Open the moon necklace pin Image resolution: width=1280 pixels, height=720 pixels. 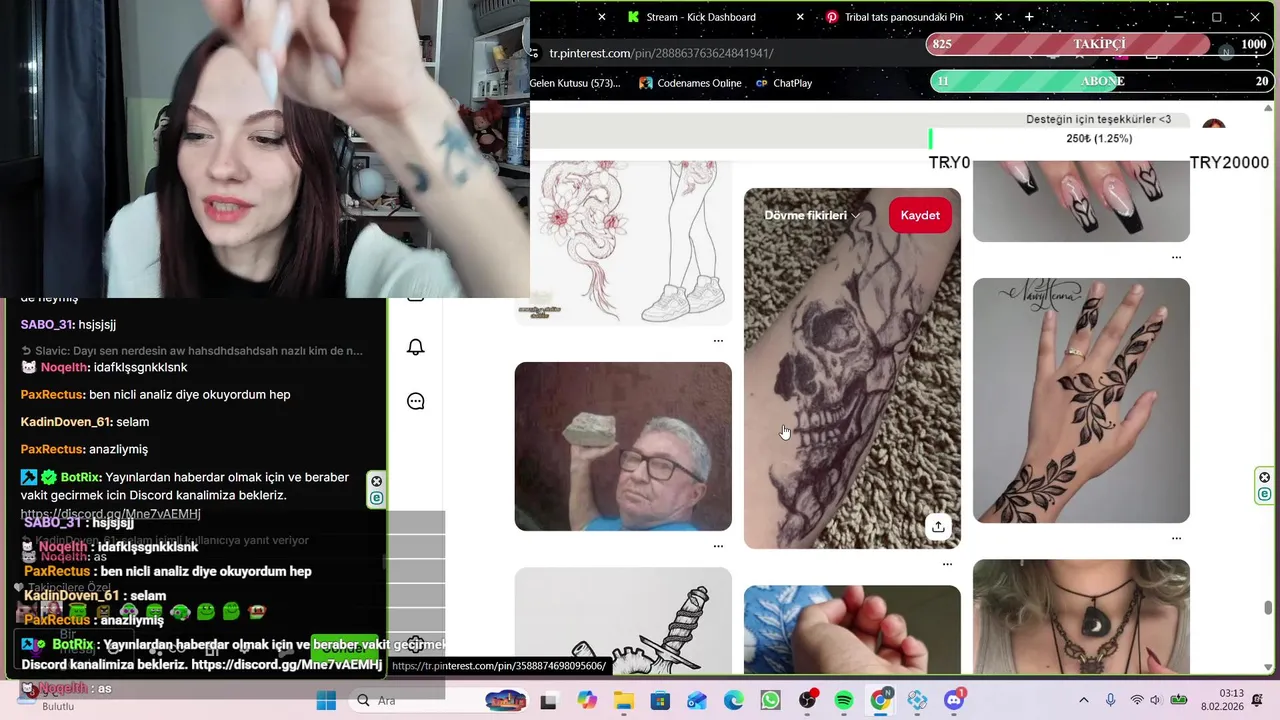point(1081,617)
